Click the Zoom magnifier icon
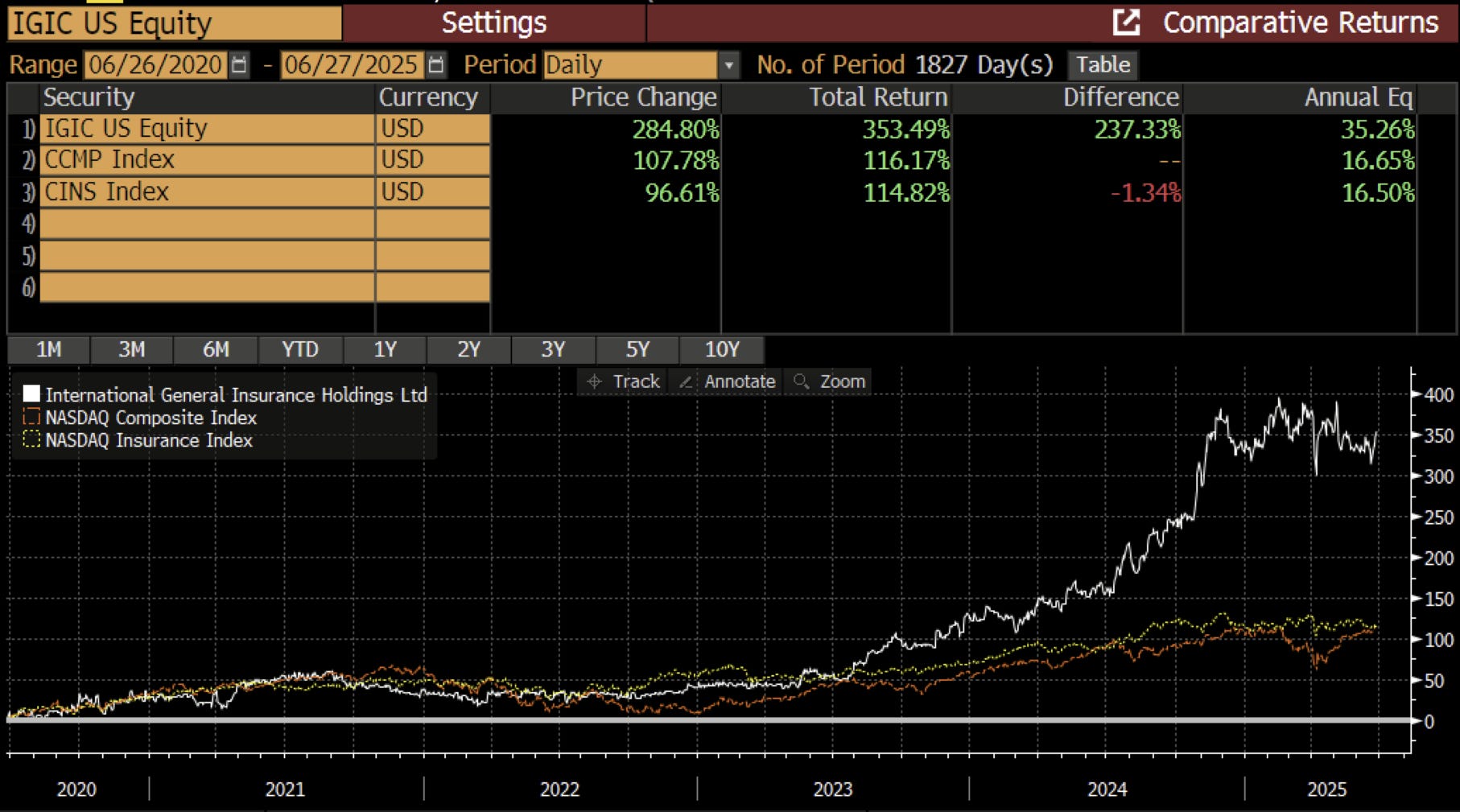 801,381
